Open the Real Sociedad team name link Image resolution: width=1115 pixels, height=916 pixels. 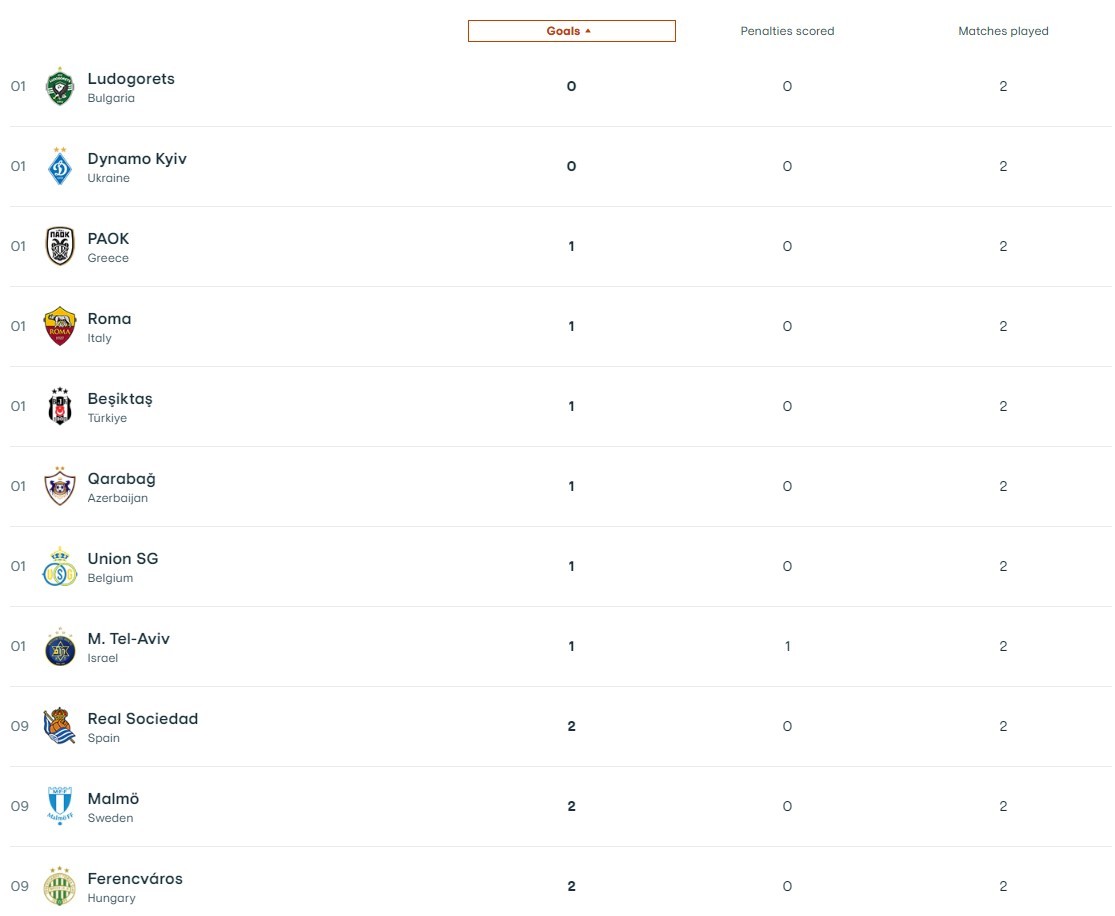pos(143,719)
